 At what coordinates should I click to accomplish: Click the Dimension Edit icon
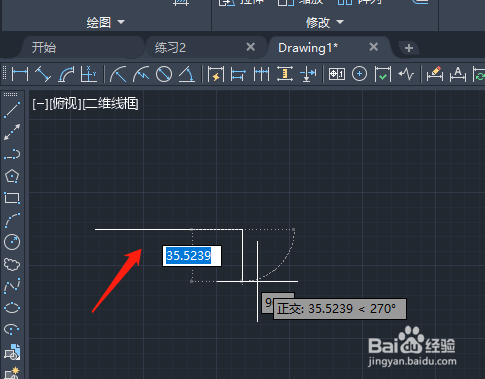435,74
